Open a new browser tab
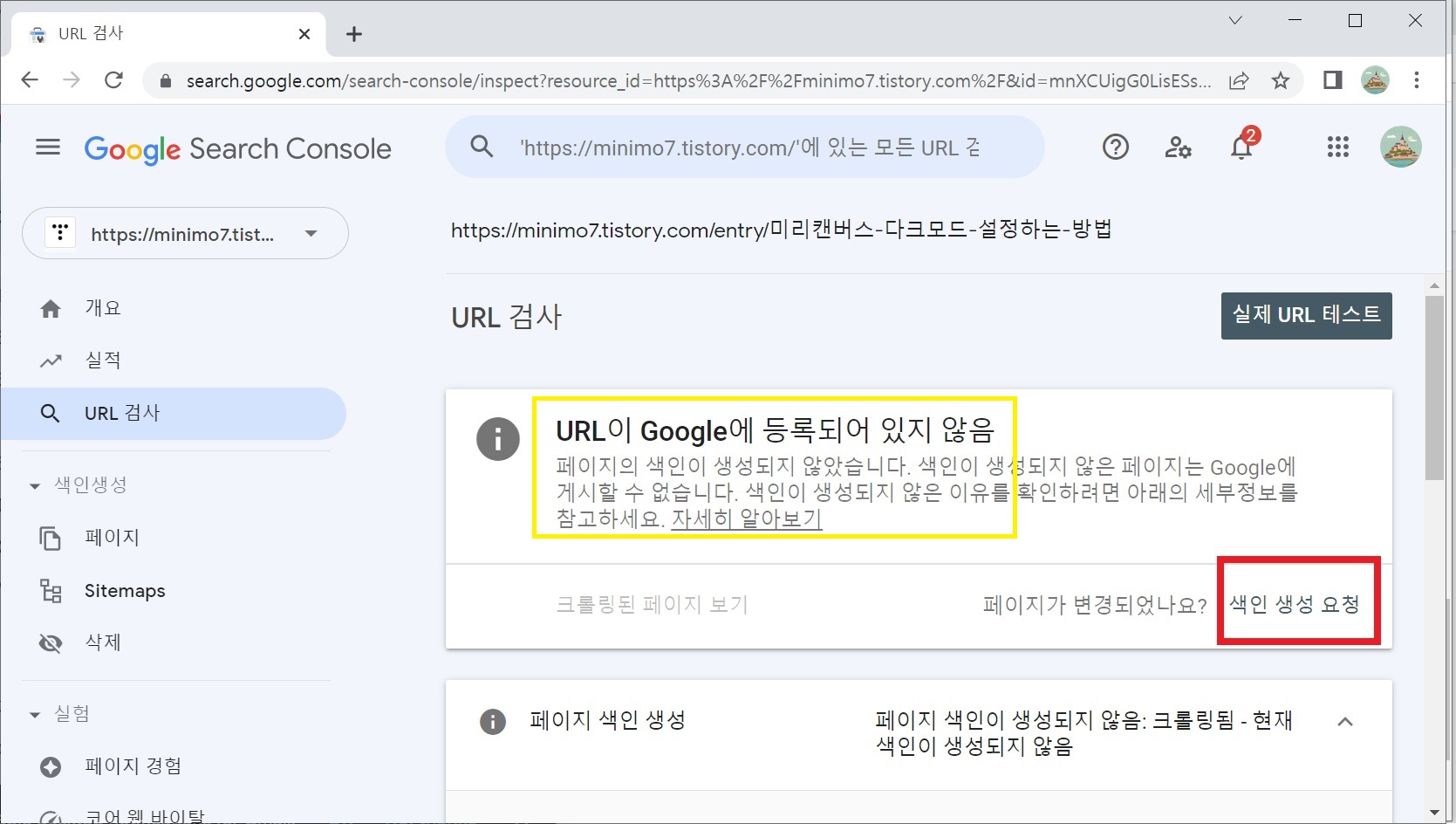The image size is (1456, 824). (353, 34)
